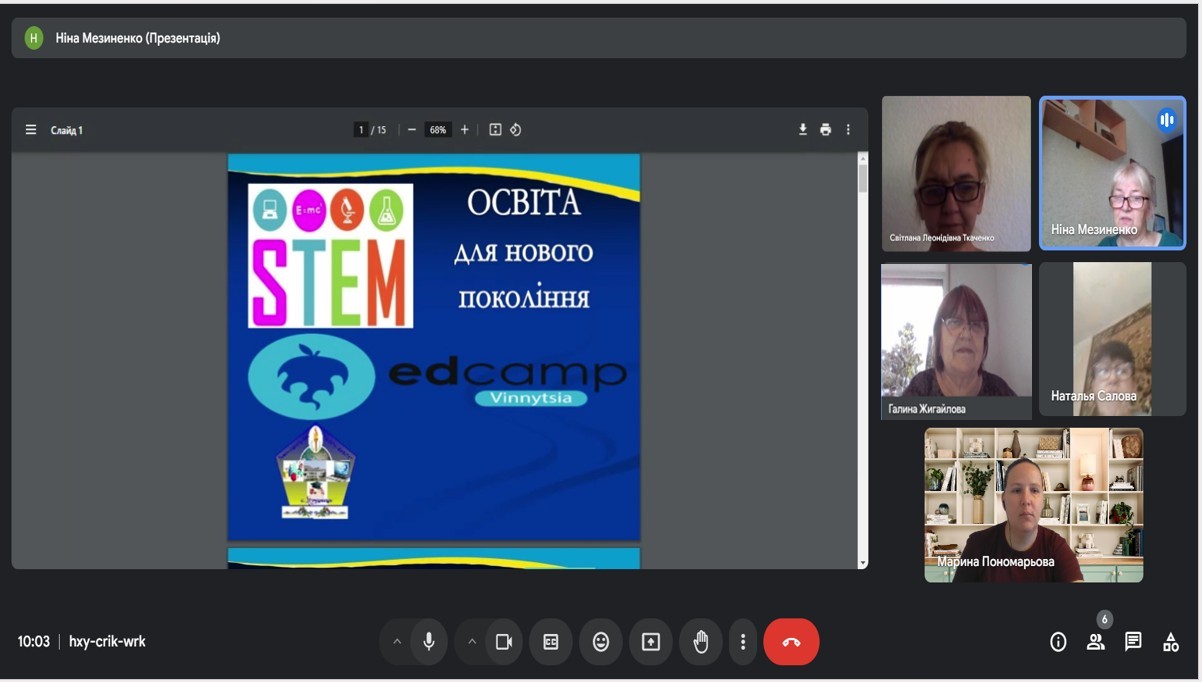1202x682 pixels.
Task: Raise your hand
Action: coord(701,642)
